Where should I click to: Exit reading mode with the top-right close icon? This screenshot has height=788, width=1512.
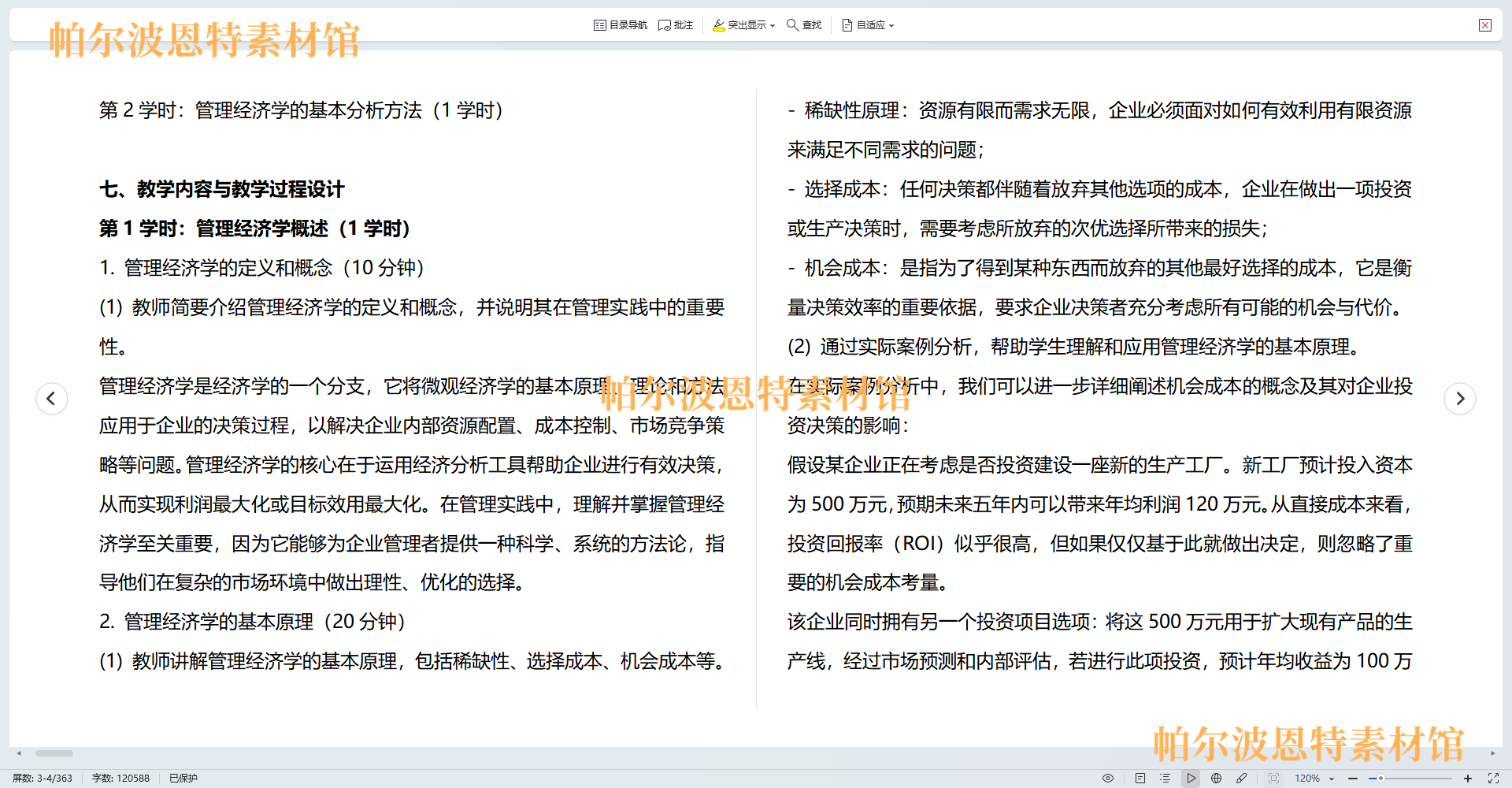click(1485, 25)
